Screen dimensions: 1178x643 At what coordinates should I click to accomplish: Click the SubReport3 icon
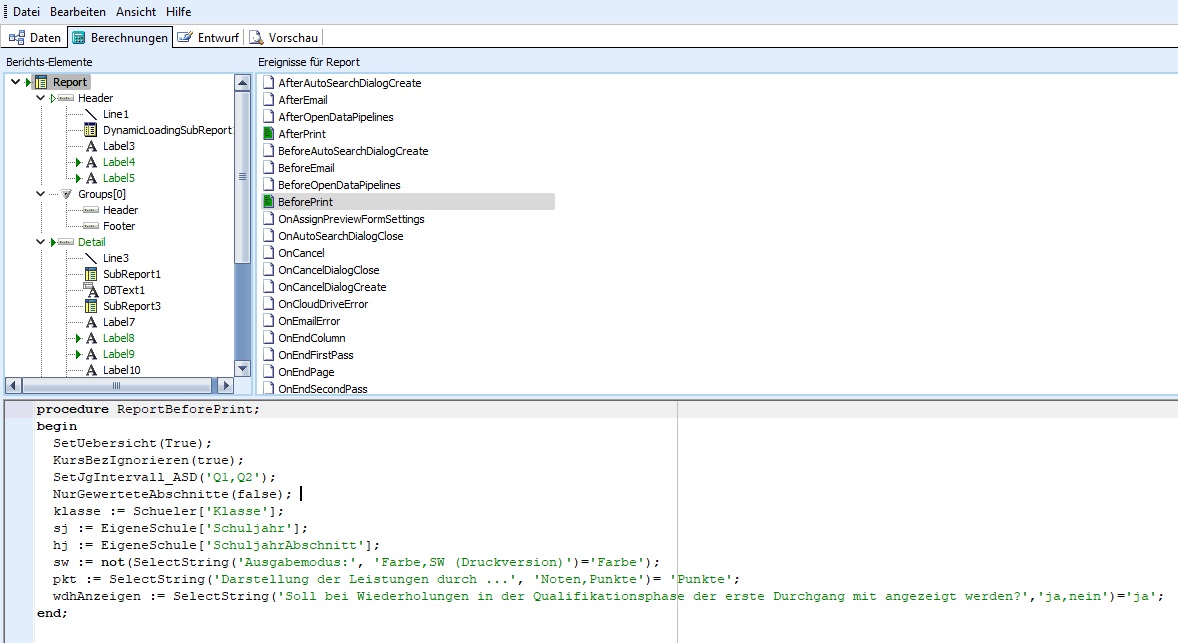(90, 306)
